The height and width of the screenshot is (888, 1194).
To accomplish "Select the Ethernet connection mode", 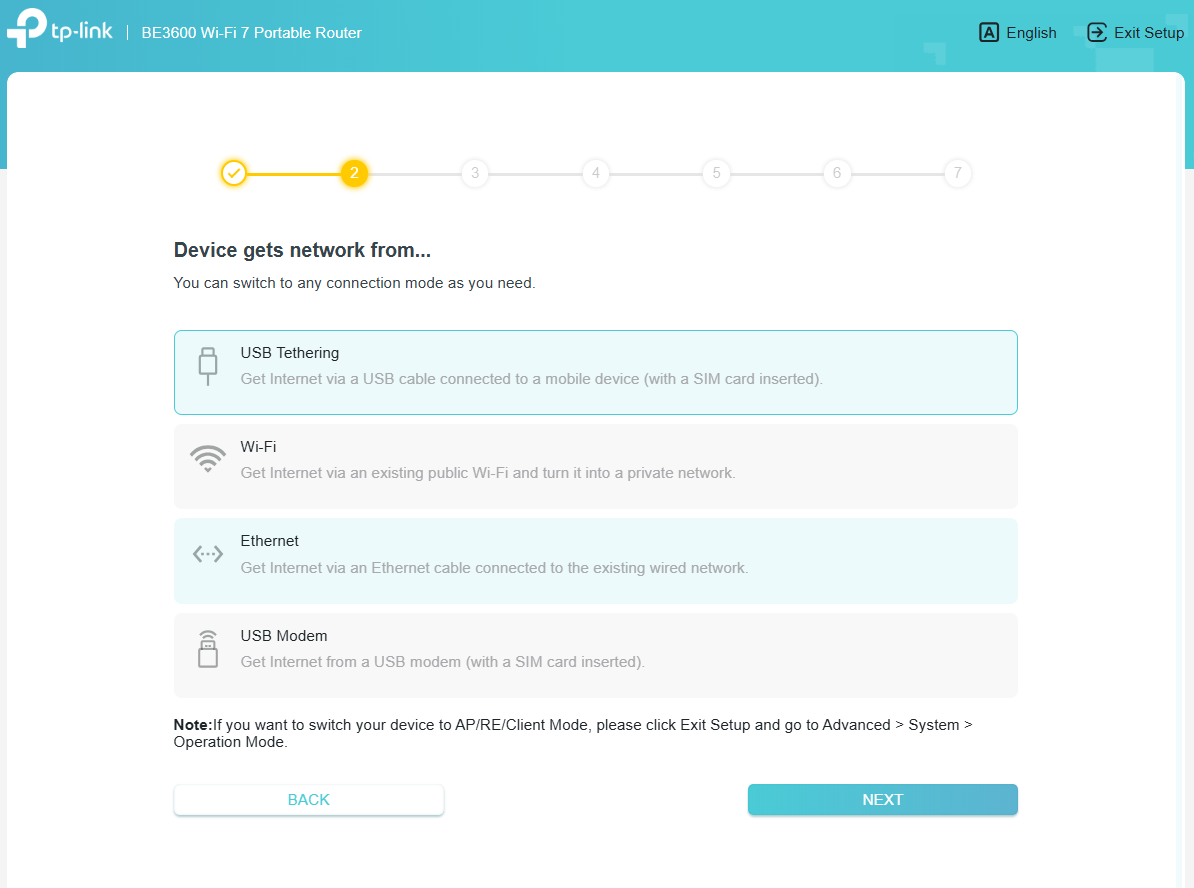I will coord(596,561).
